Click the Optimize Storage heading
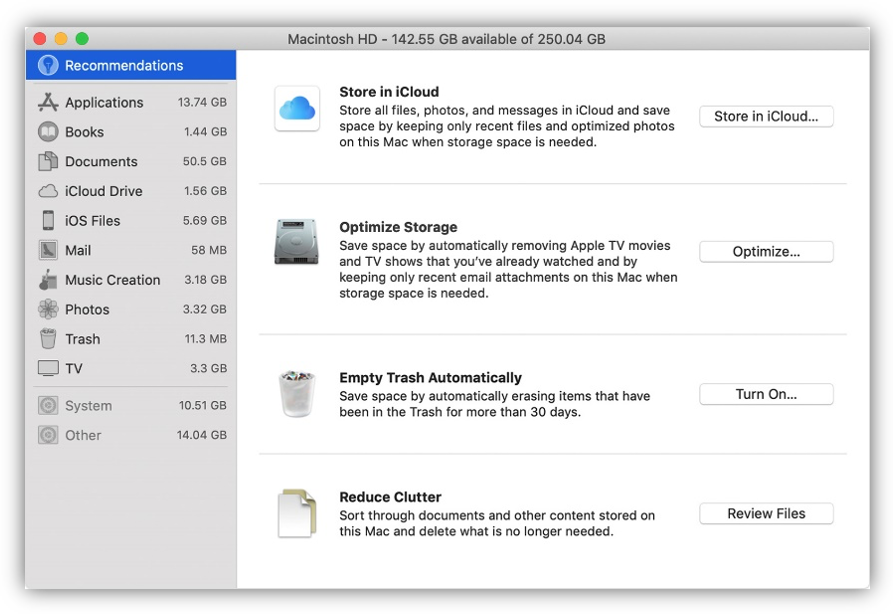 click(398, 227)
